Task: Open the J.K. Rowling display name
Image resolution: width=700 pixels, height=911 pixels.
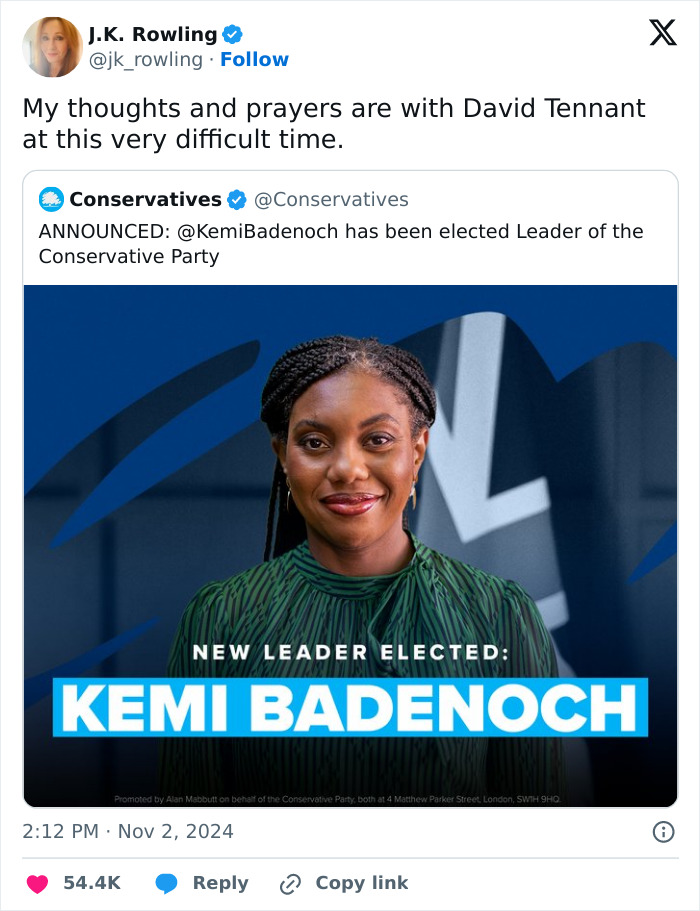Action: 153,34
